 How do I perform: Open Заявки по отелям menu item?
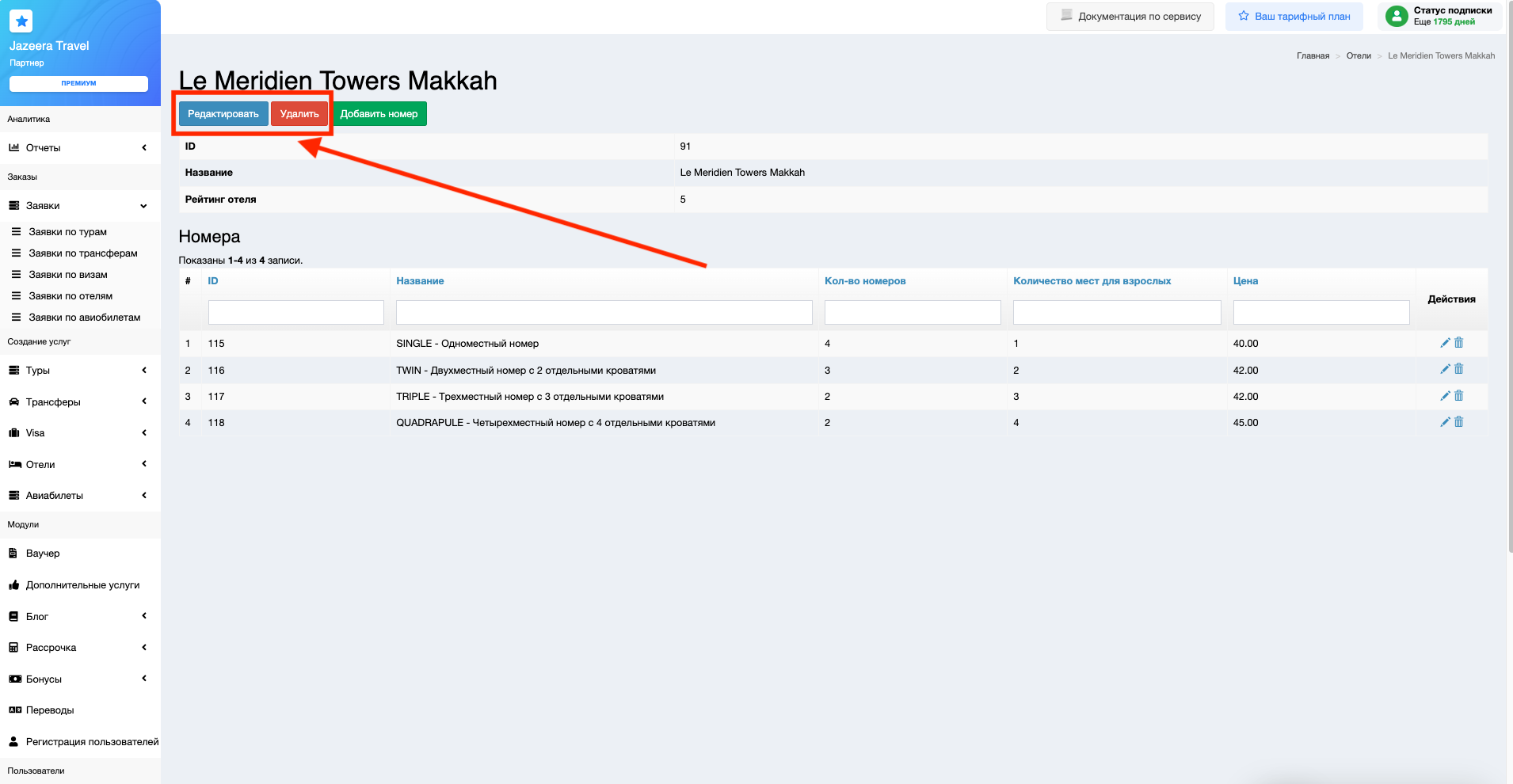(71, 296)
